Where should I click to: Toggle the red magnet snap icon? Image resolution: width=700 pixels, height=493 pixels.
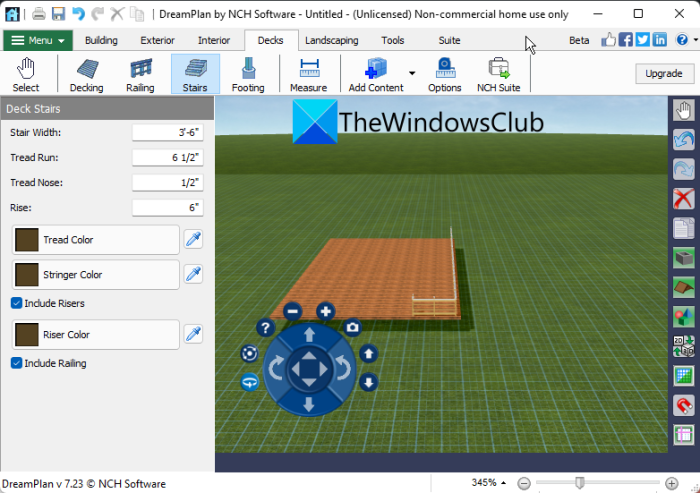coord(683,405)
